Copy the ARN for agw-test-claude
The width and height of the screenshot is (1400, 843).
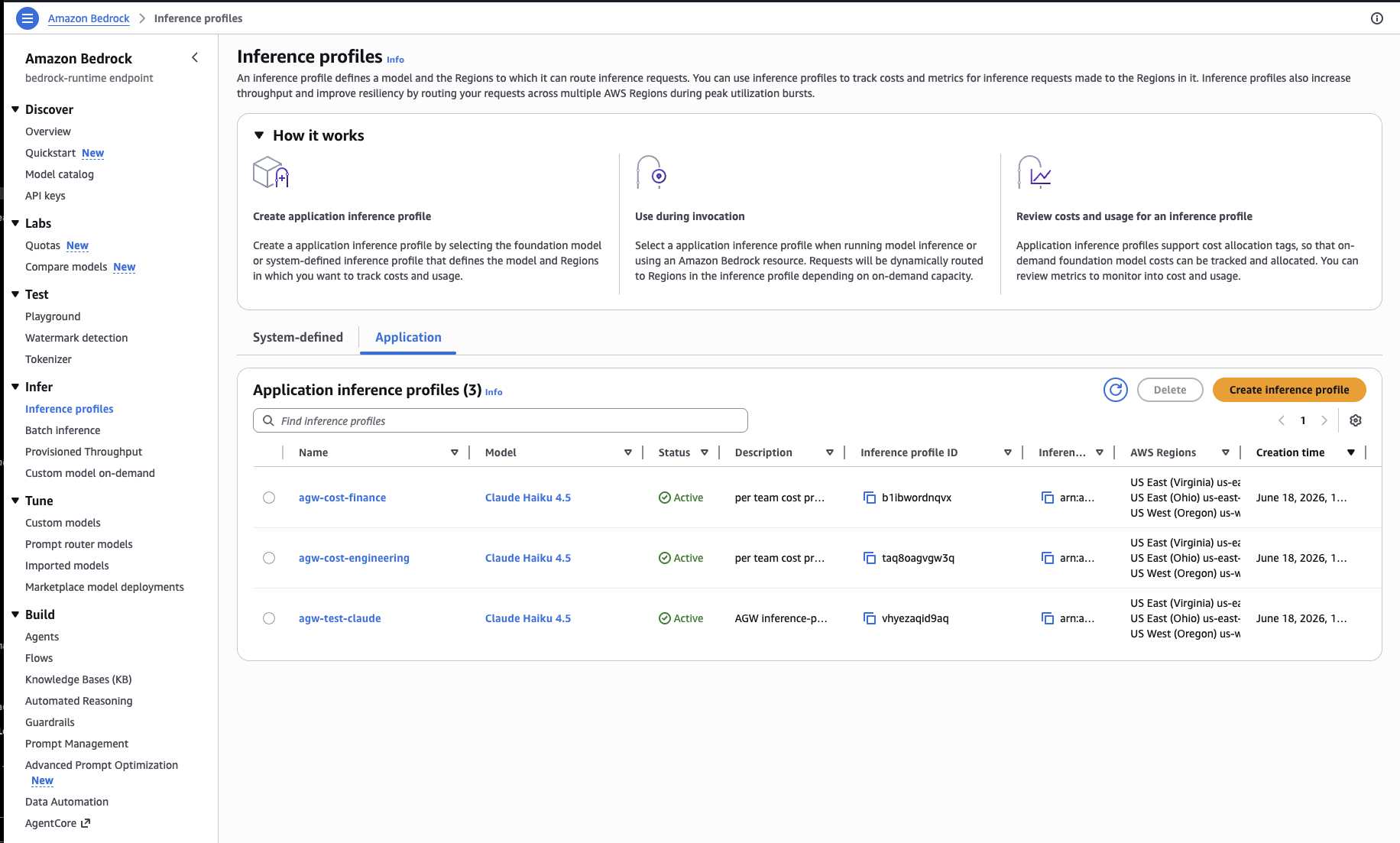coord(1048,618)
